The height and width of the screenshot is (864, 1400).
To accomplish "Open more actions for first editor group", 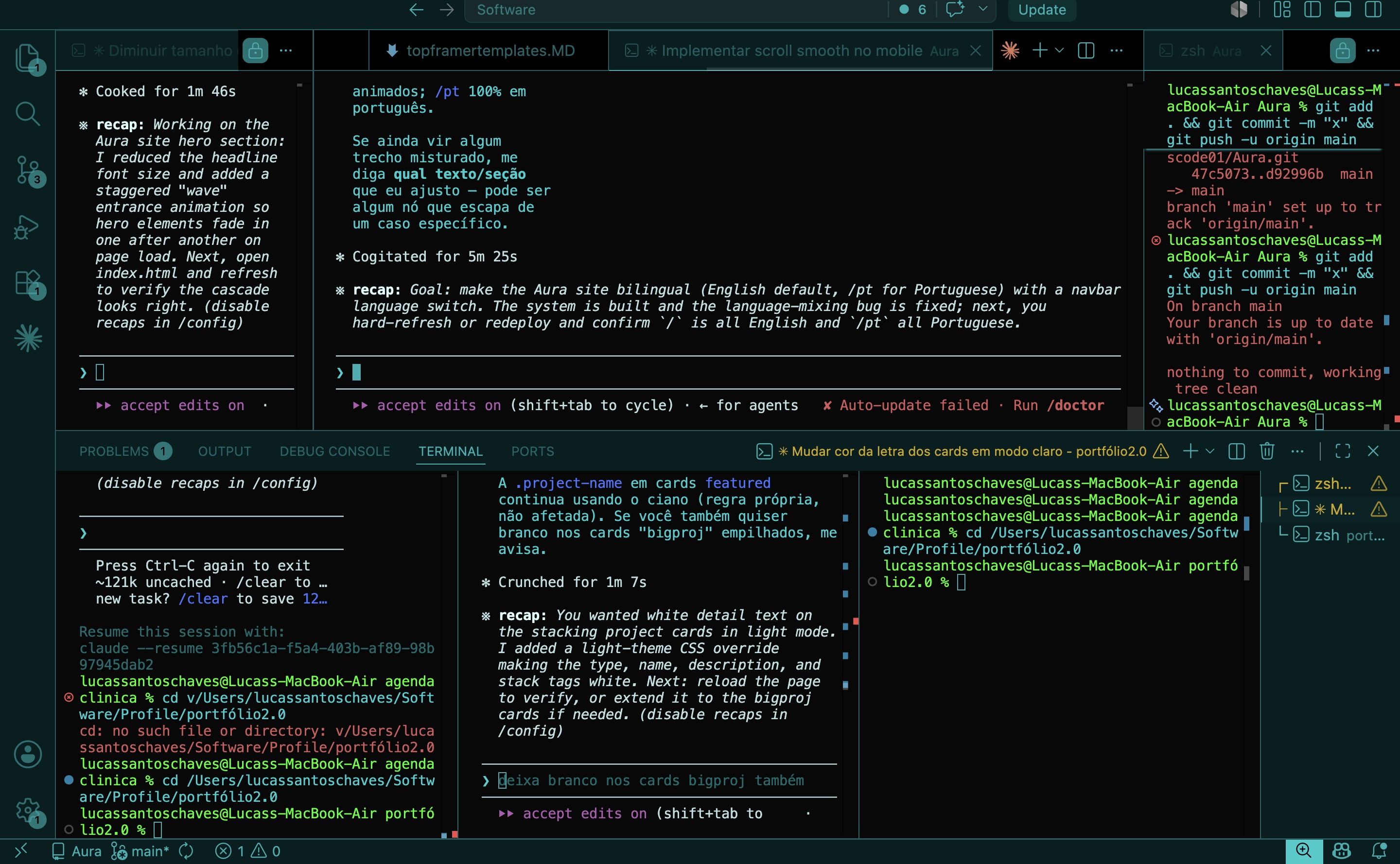I will (286, 51).
